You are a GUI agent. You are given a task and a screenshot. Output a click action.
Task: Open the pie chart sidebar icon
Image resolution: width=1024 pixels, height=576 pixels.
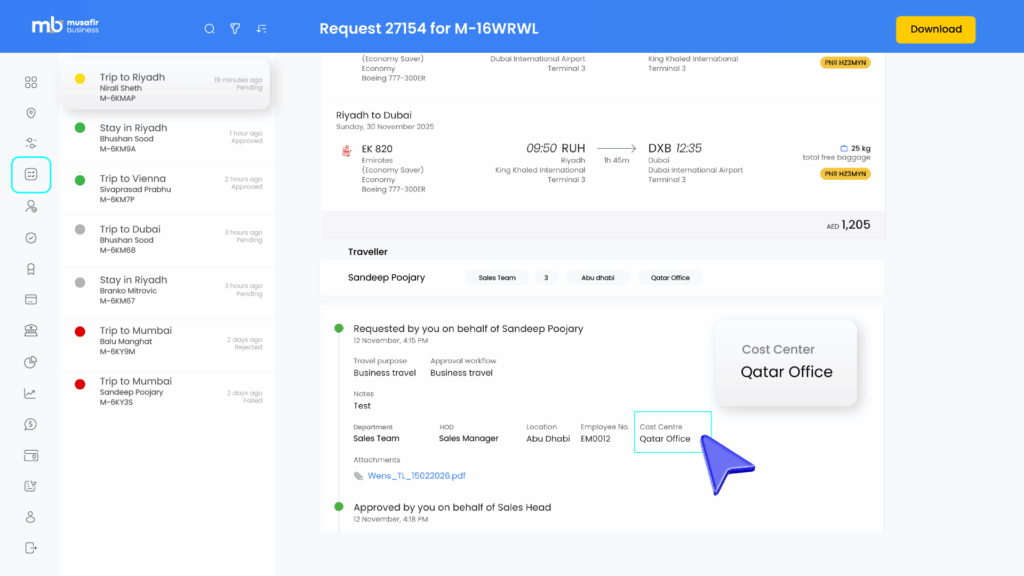[x=31, y=362]
